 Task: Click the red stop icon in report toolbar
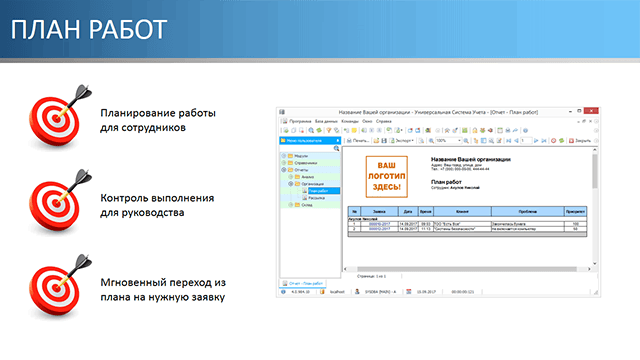coord(553,141)
